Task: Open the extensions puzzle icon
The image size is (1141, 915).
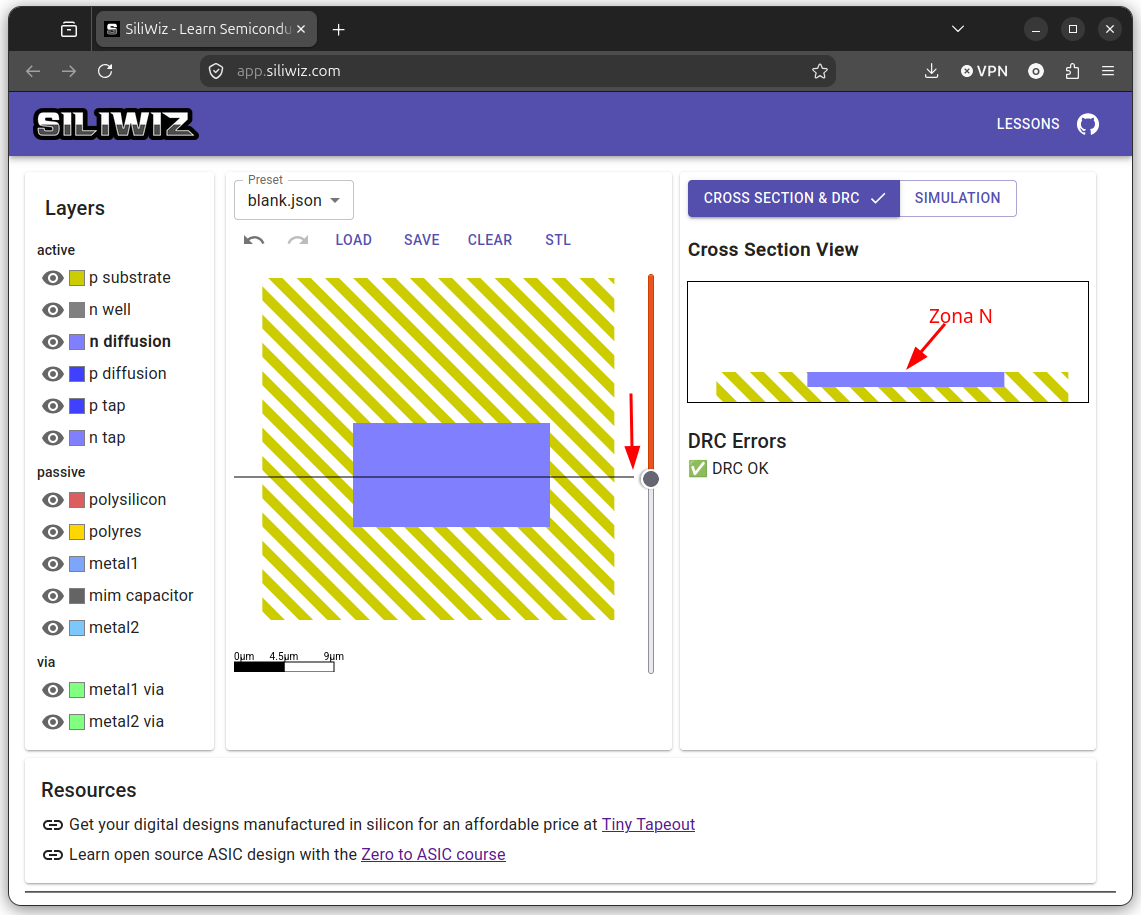Action: pos(1072,71)
